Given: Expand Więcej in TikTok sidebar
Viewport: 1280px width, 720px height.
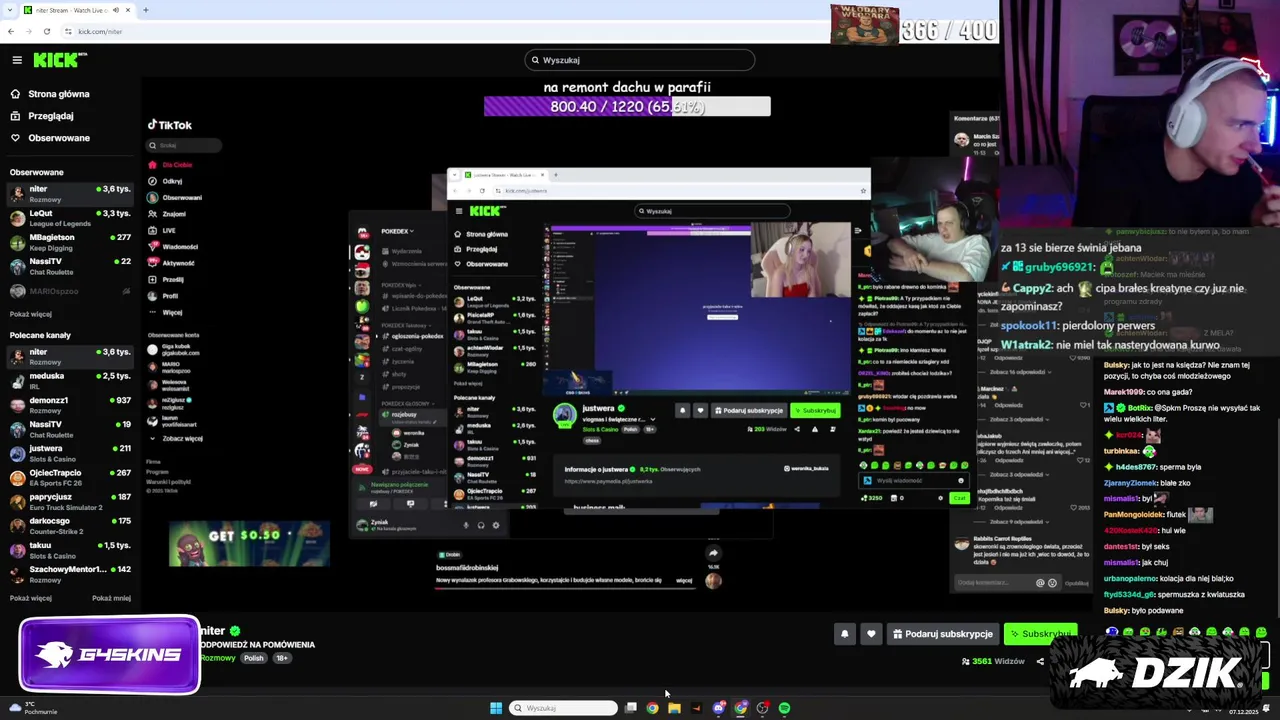Looking at the screenshot, I should pyautogui.click(x=166, y=312).
